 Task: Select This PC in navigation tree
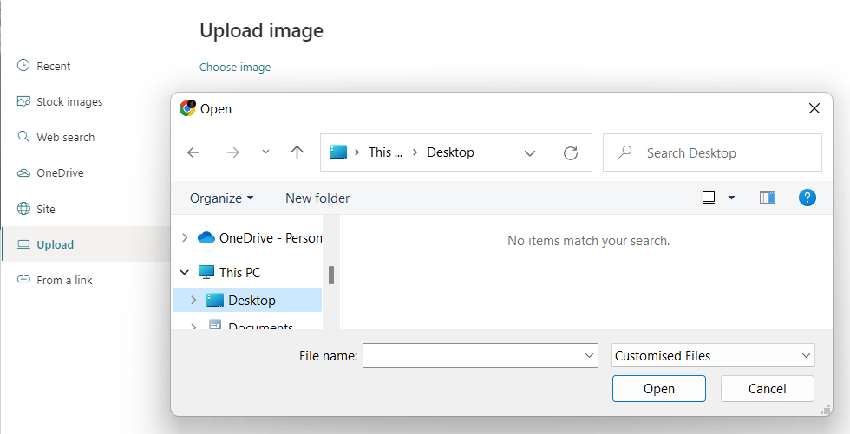tap(229, 272)
